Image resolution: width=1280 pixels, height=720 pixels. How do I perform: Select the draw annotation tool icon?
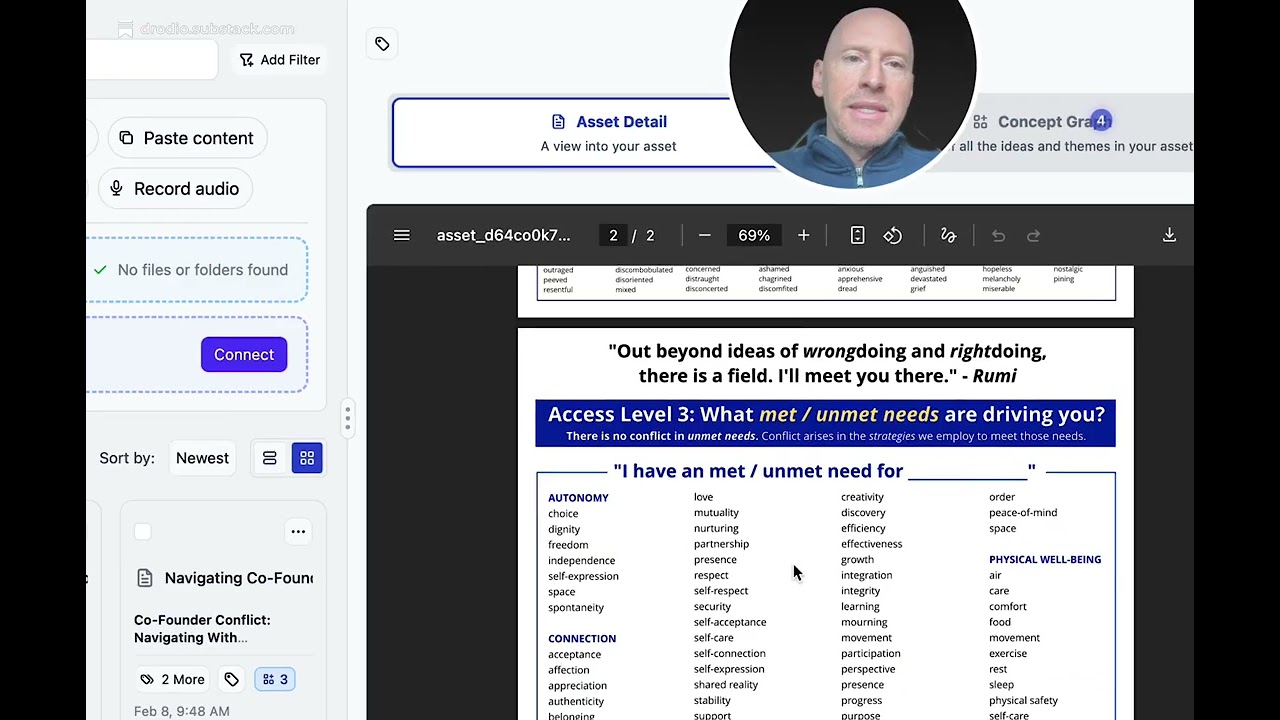[x=948, y=236]
